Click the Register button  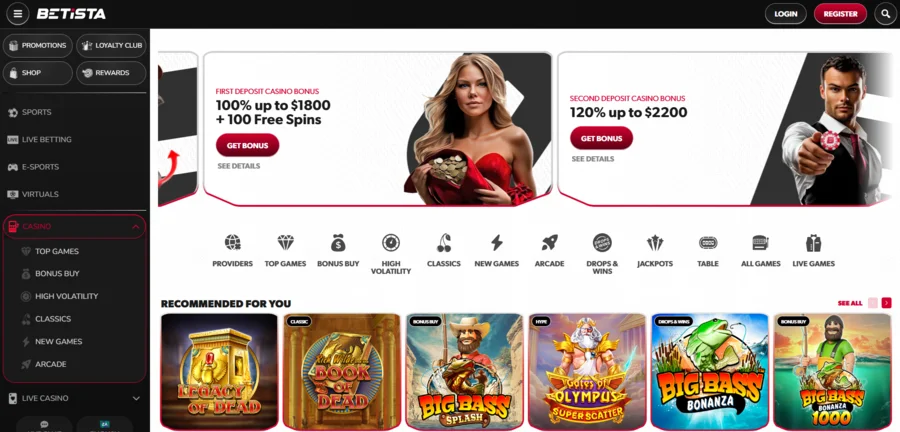click(840, 14)
